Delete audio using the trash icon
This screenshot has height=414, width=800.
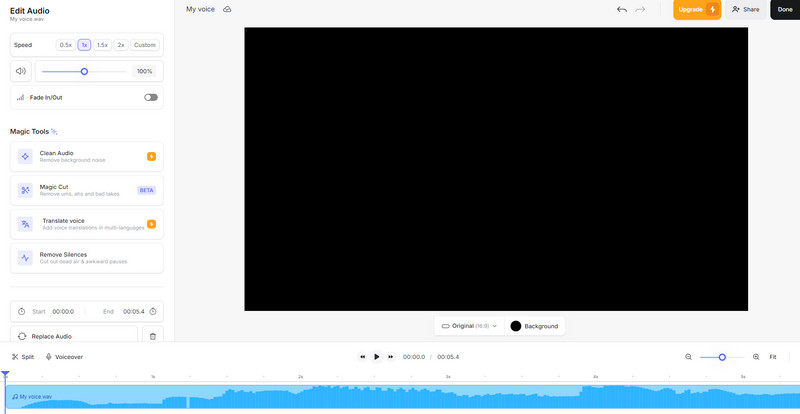[x=153, y=336]
